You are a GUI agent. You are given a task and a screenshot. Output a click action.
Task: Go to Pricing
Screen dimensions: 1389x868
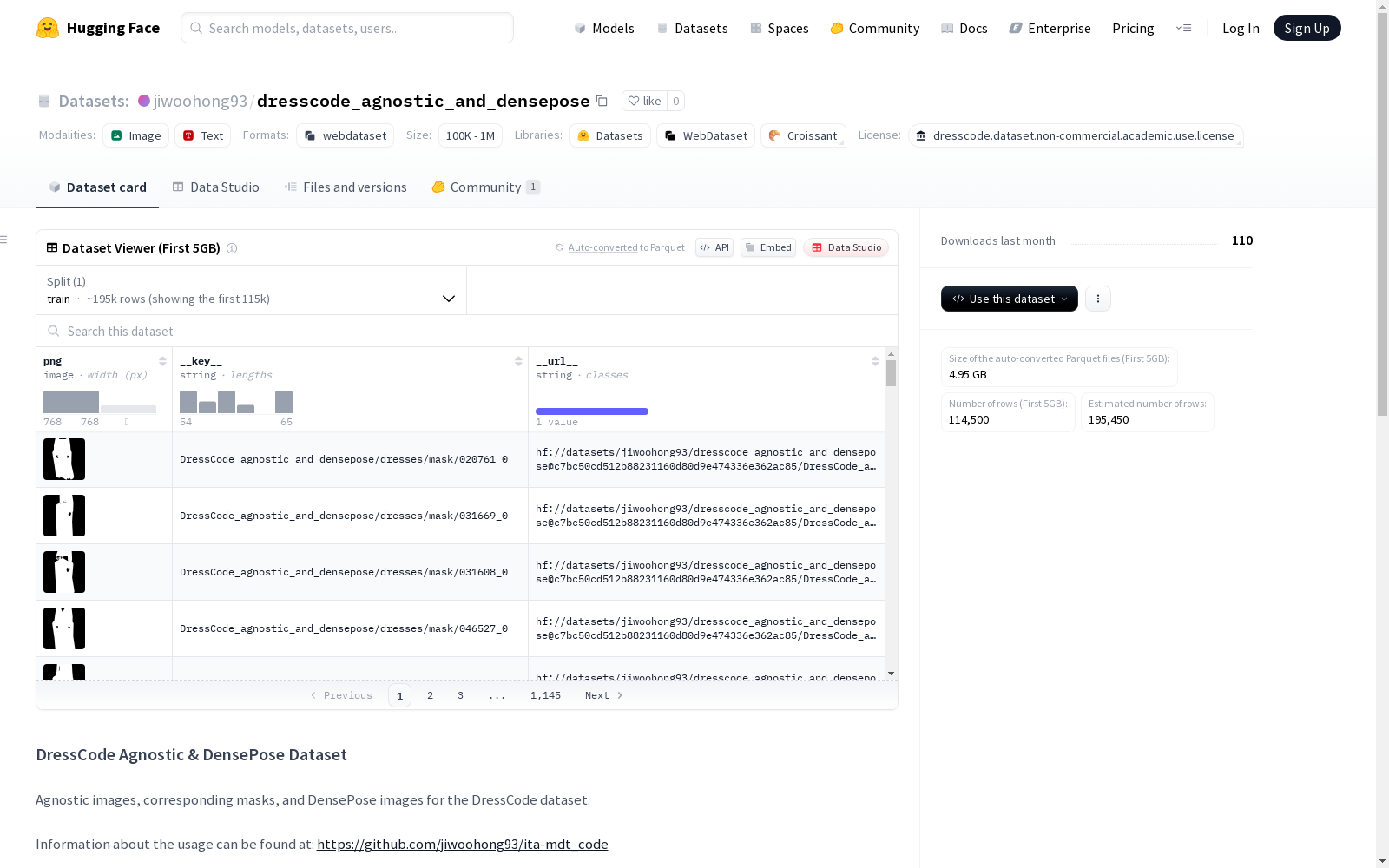pos(1133,28)
